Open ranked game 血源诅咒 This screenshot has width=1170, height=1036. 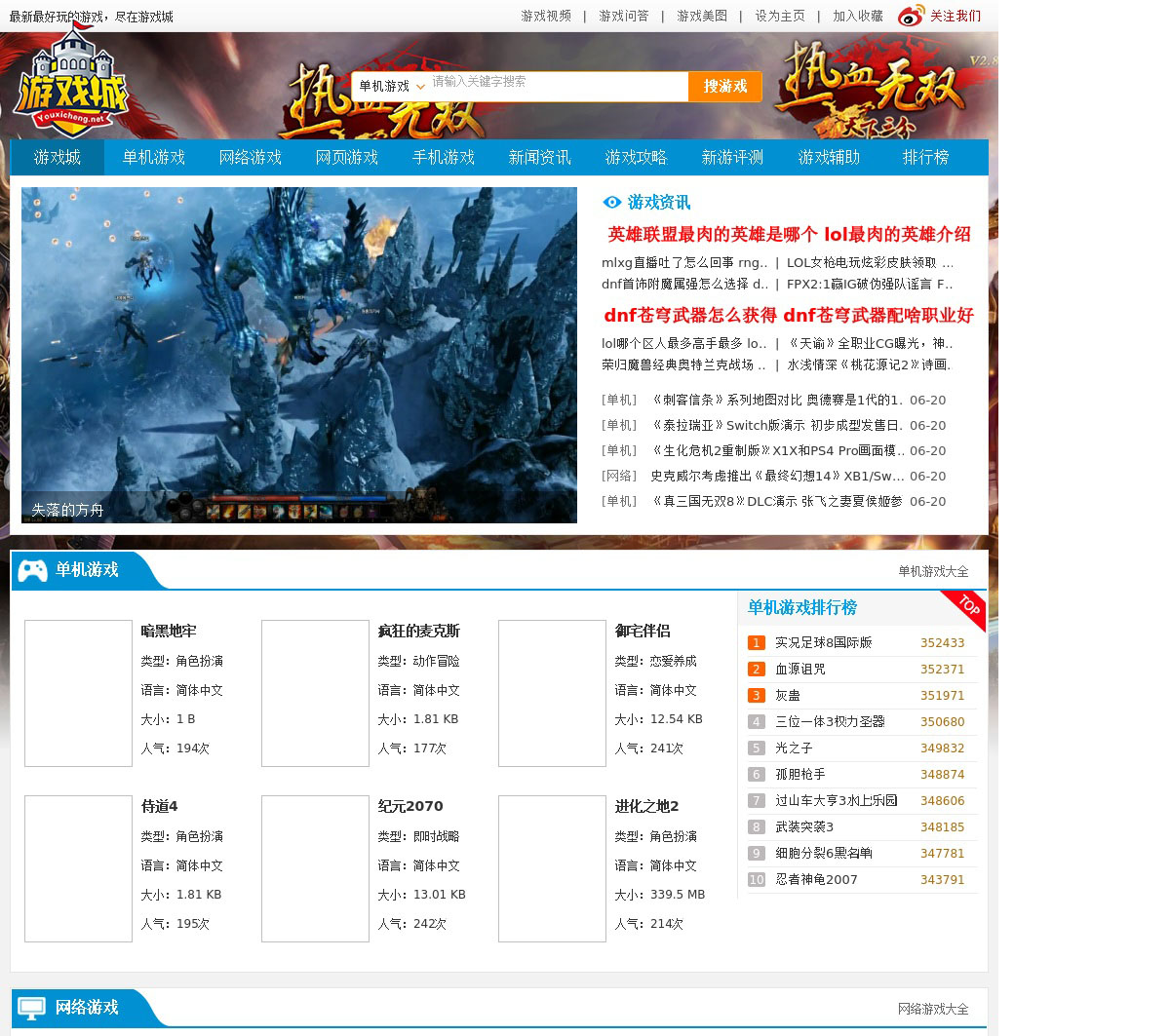point(800,669)
